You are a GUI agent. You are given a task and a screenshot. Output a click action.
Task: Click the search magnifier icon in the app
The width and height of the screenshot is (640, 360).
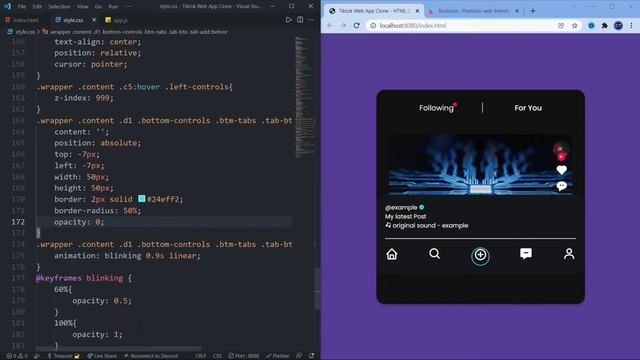tap(434, 254)
